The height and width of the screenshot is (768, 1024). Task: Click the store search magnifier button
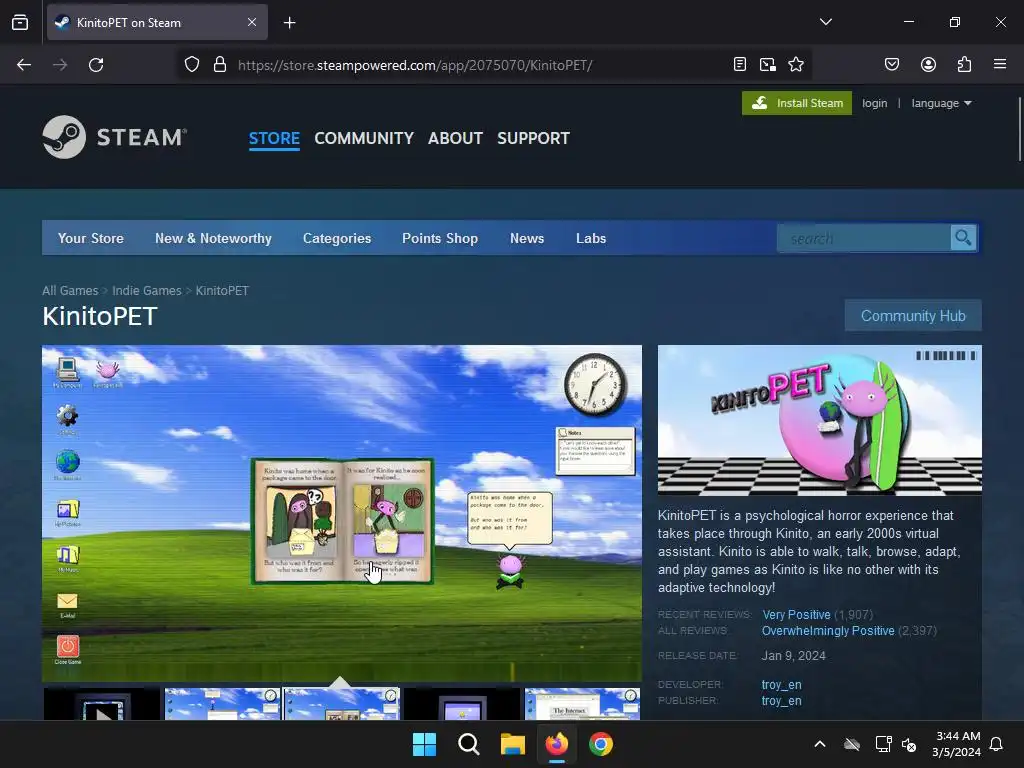coord(963,238)
